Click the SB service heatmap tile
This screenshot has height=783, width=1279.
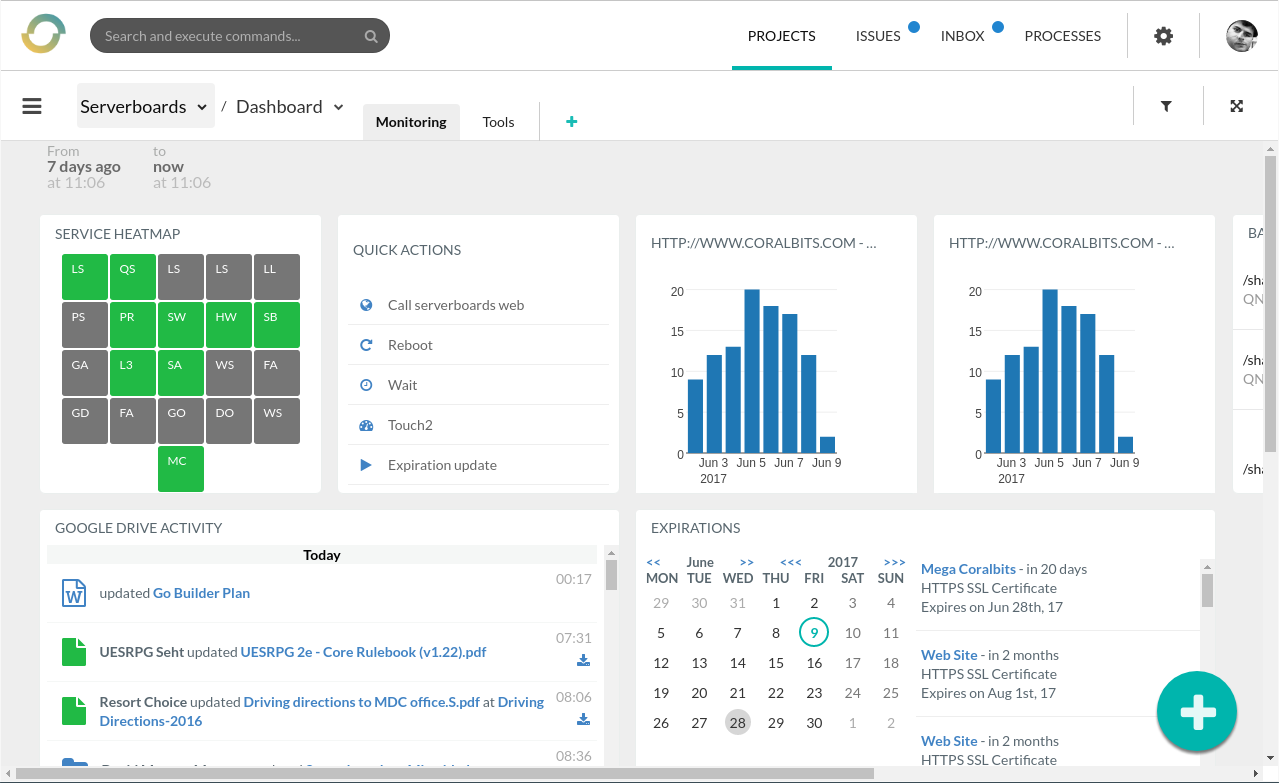(277, 325)
